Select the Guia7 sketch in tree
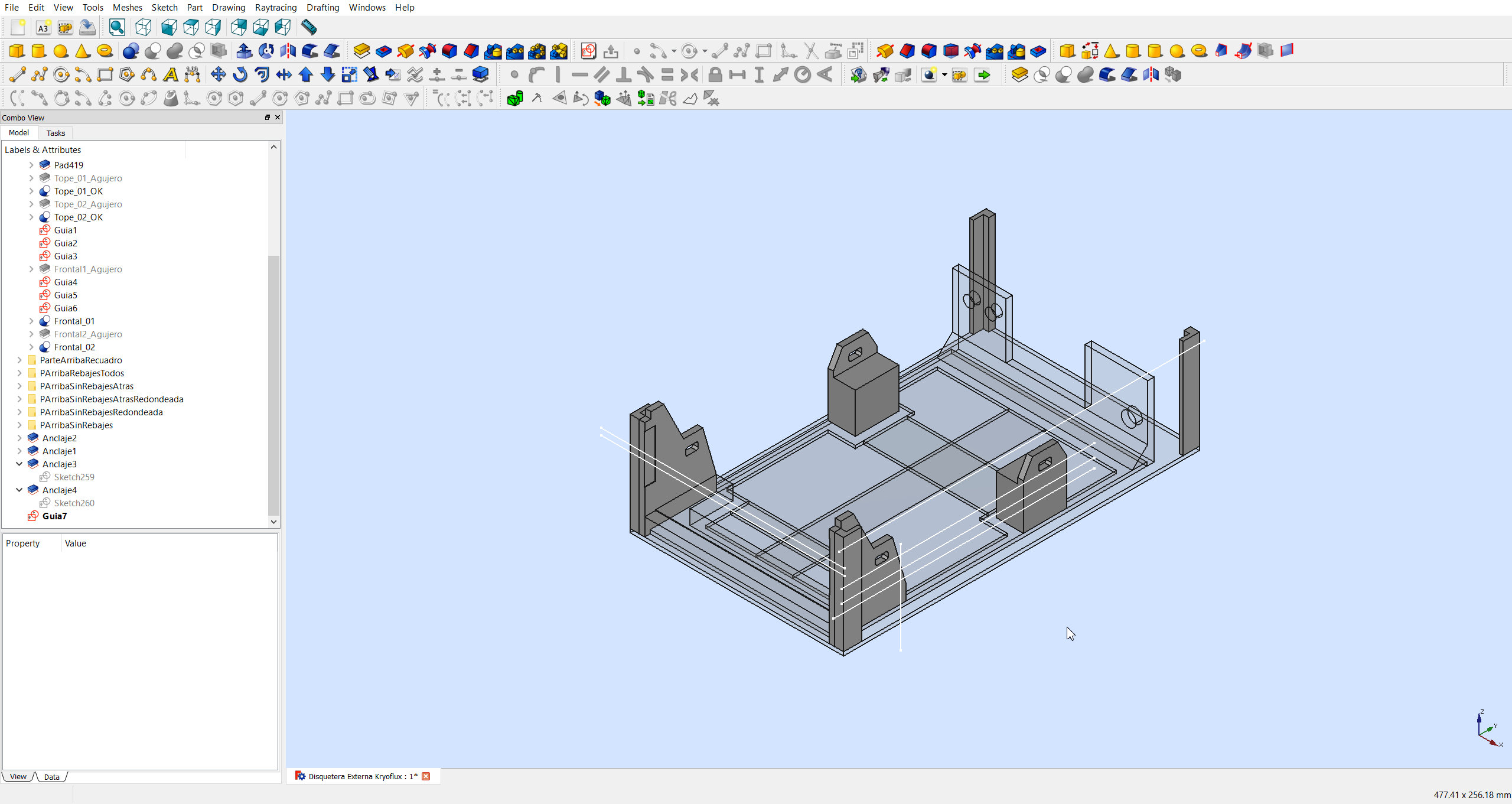 pos(54,516)
